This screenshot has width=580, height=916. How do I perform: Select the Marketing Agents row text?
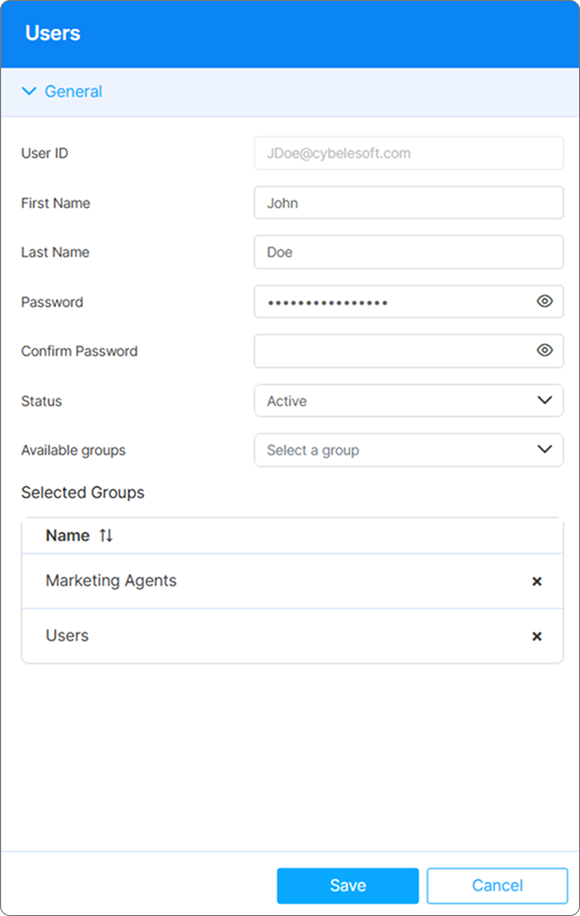point(111,581)
